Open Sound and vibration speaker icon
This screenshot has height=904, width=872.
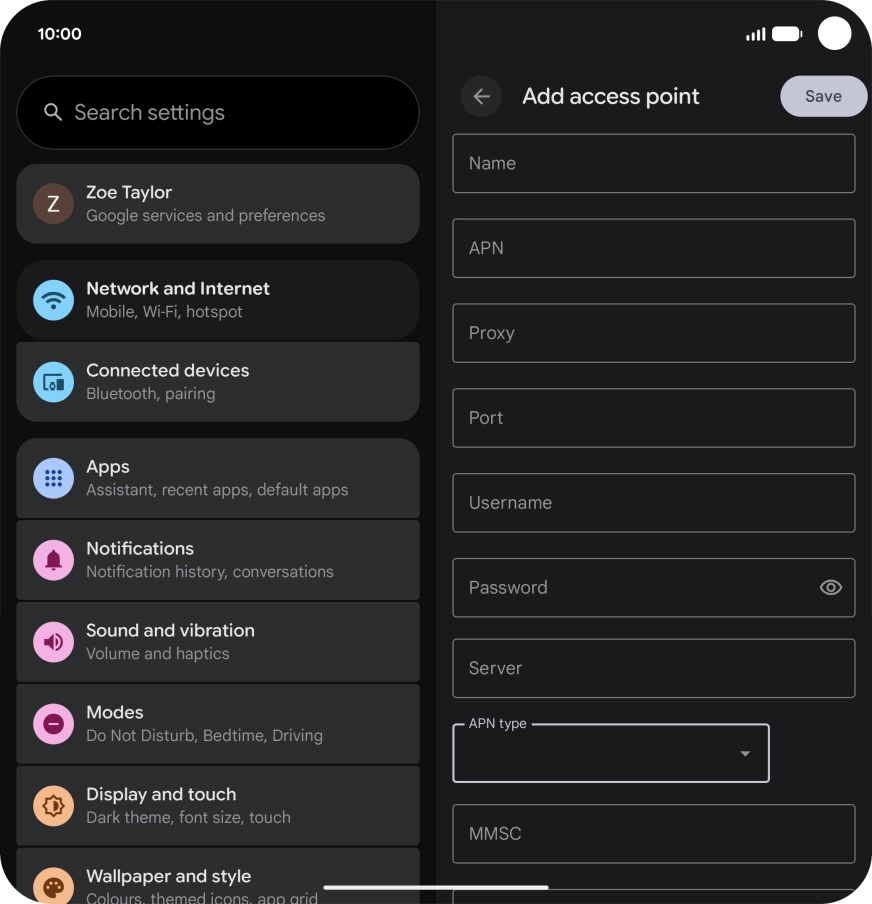[54, 642]
